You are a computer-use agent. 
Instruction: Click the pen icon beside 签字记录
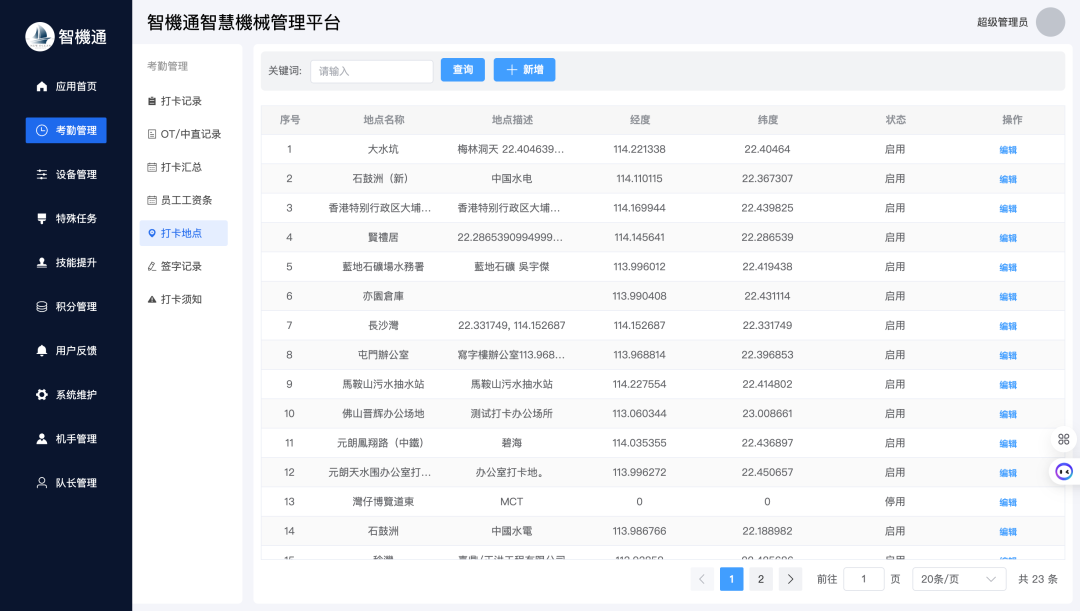coord(152,267)
